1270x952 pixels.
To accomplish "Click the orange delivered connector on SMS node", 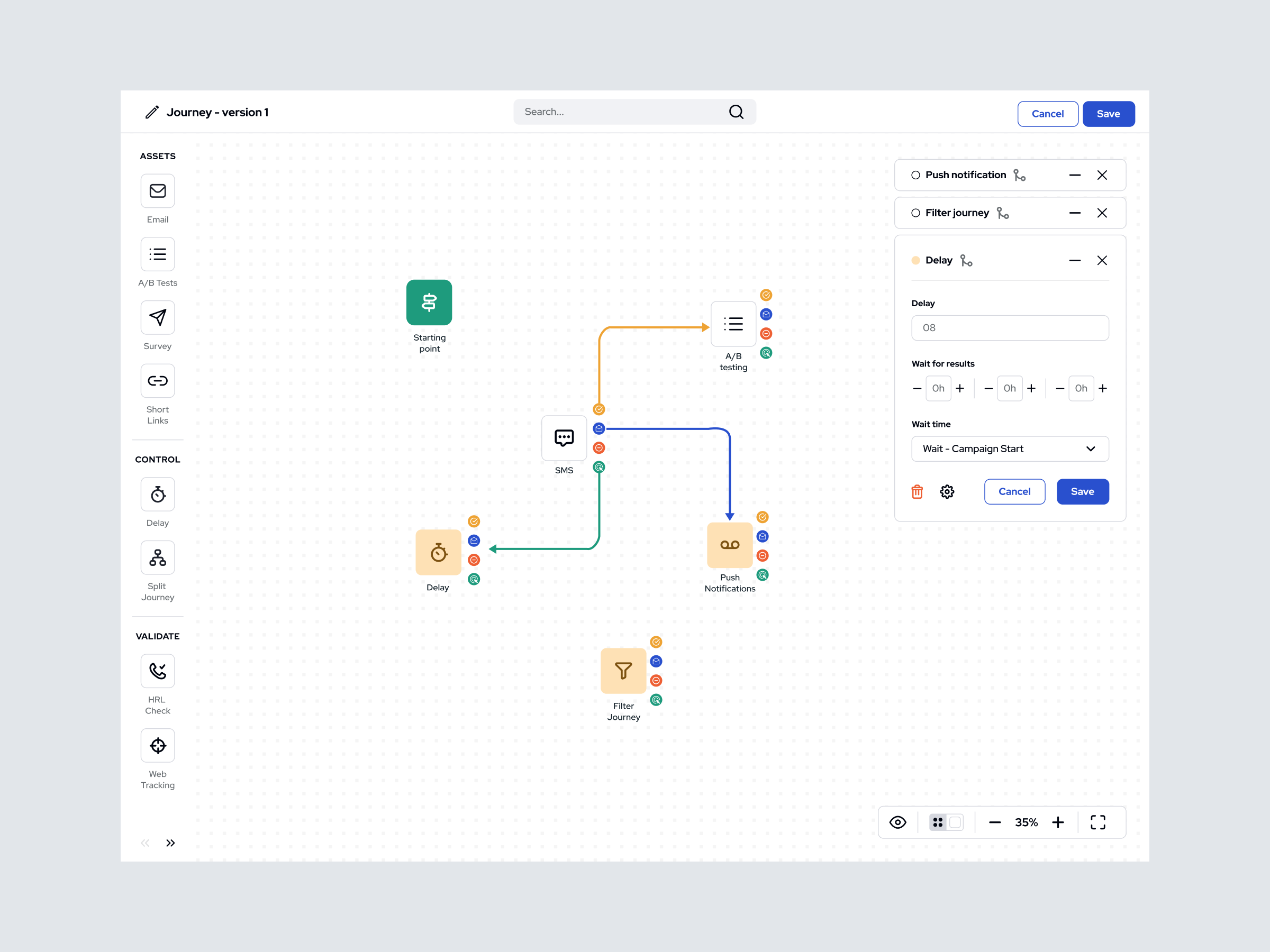I will coord(599,409).
